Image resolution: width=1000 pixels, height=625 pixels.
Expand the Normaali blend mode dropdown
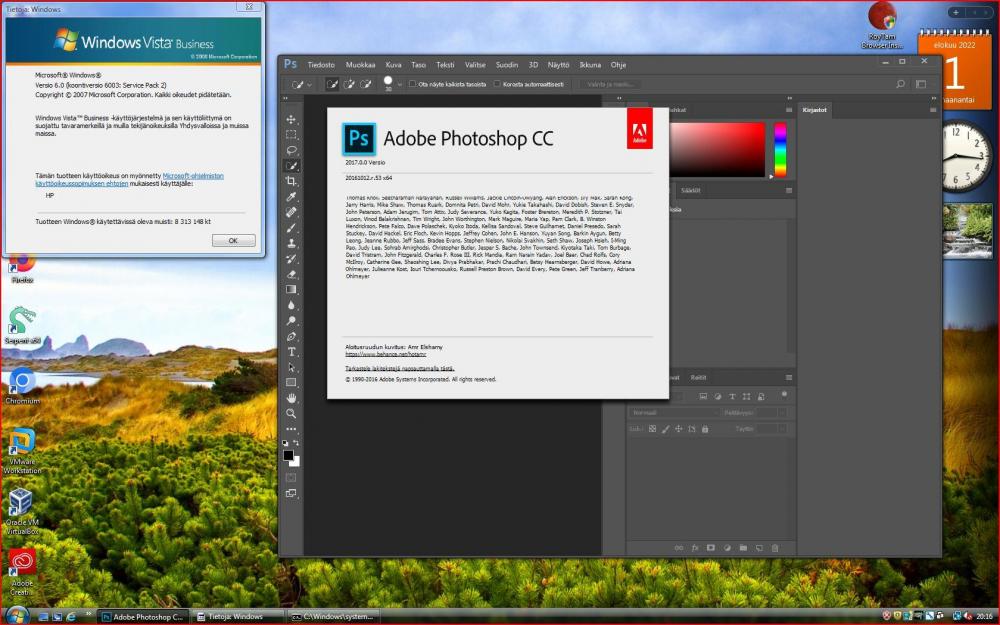pos(673,412)
